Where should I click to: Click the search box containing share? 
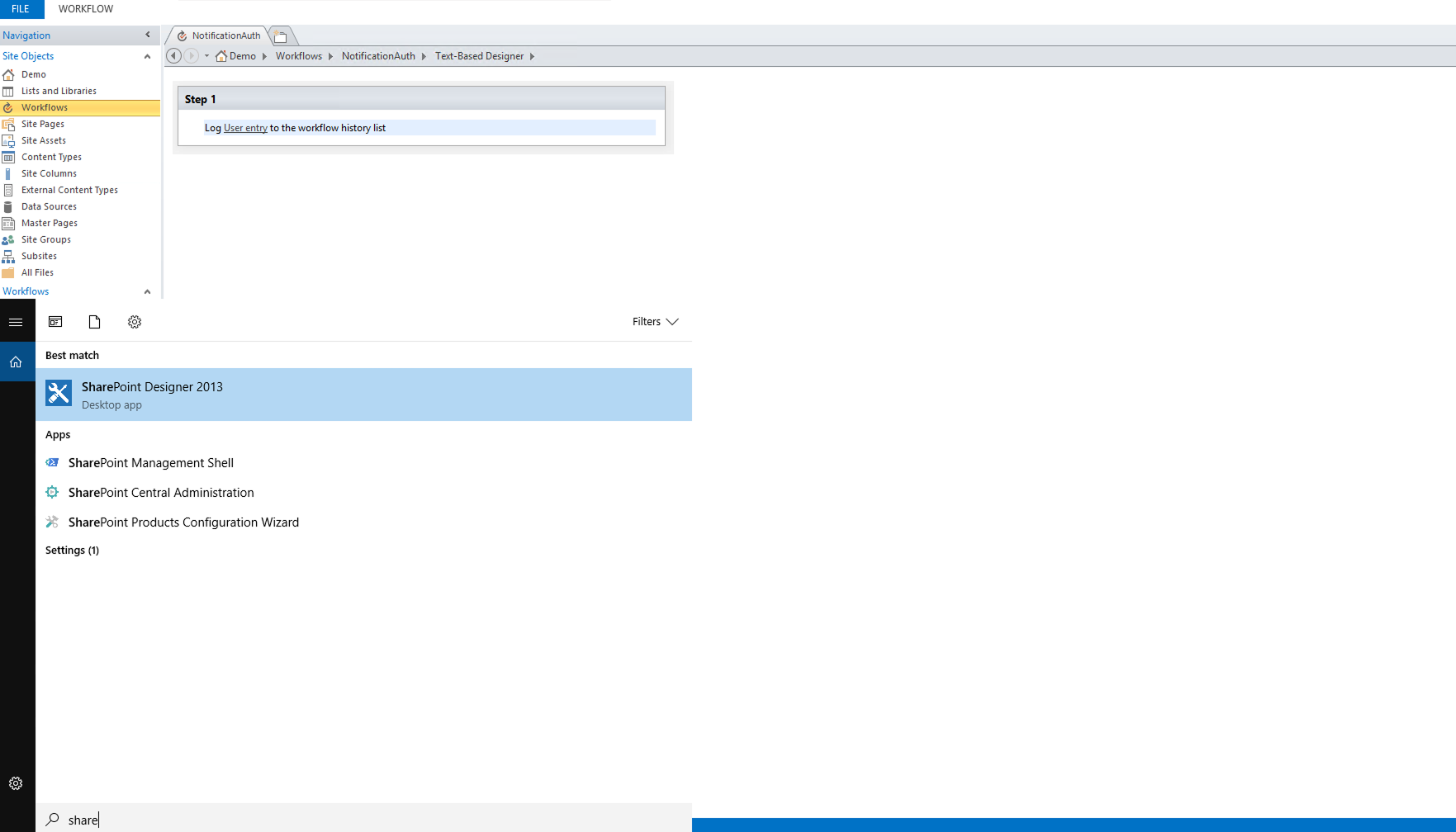coord(363,820)
